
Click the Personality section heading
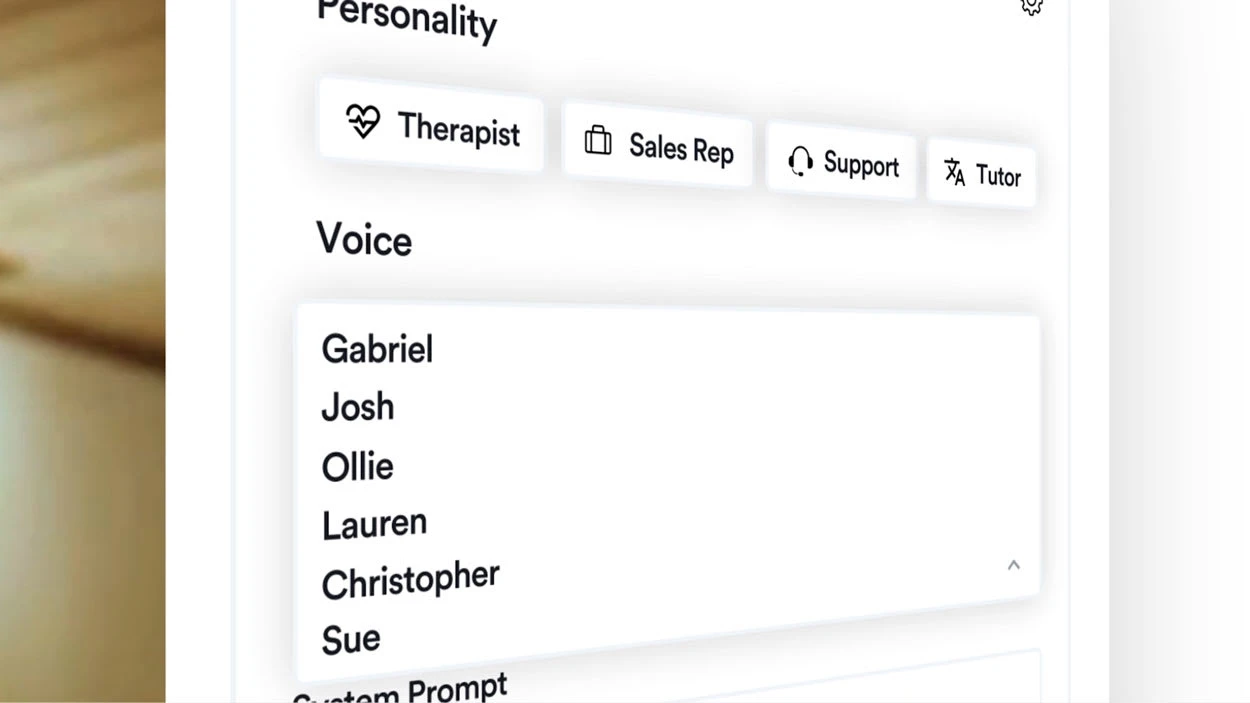[x=407, y=19]
